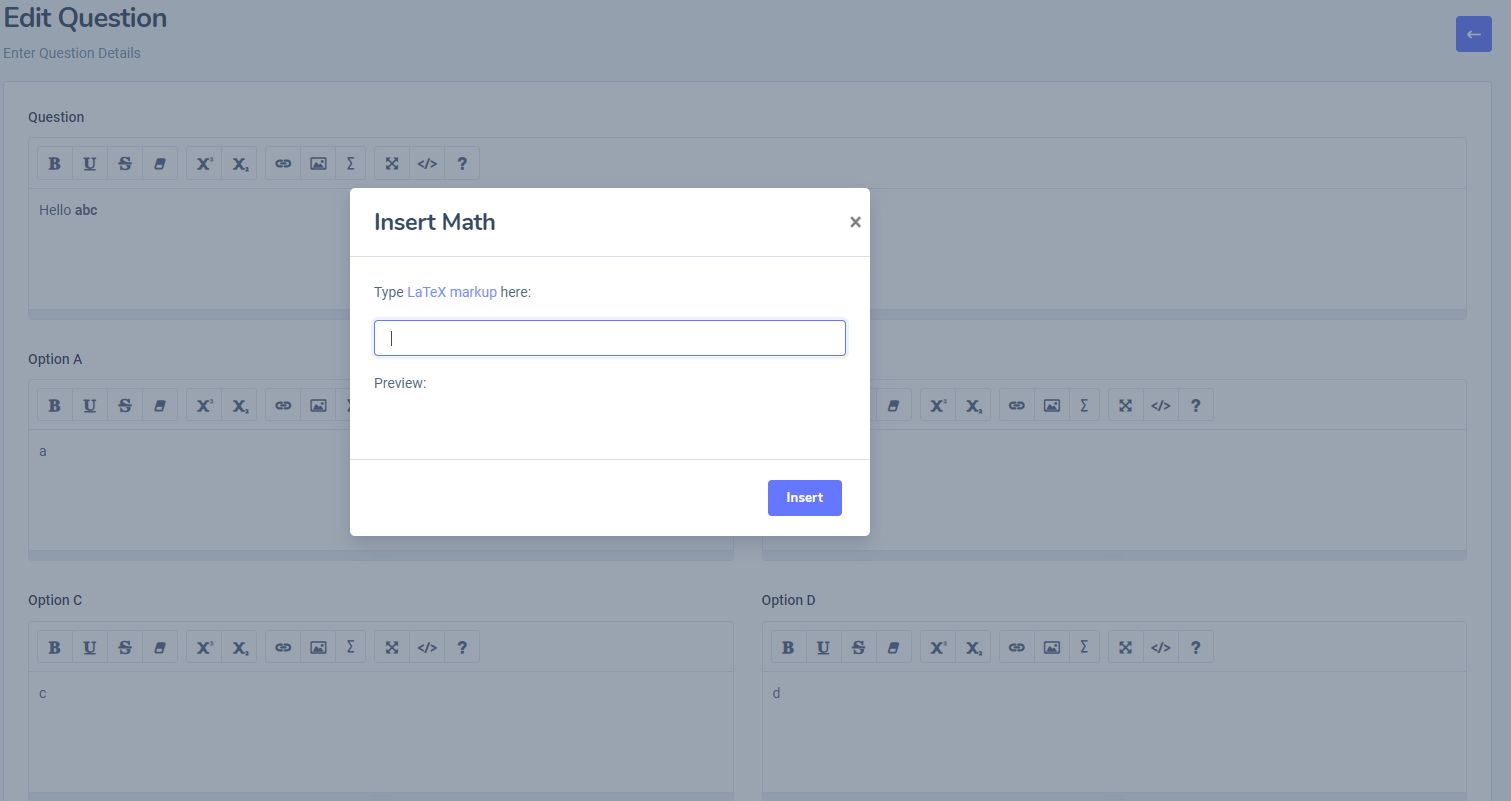Toggle Underline in the Question editor toolbar
The height and width of the screenshot is (801, 1511).
click(x=90, y=163)
